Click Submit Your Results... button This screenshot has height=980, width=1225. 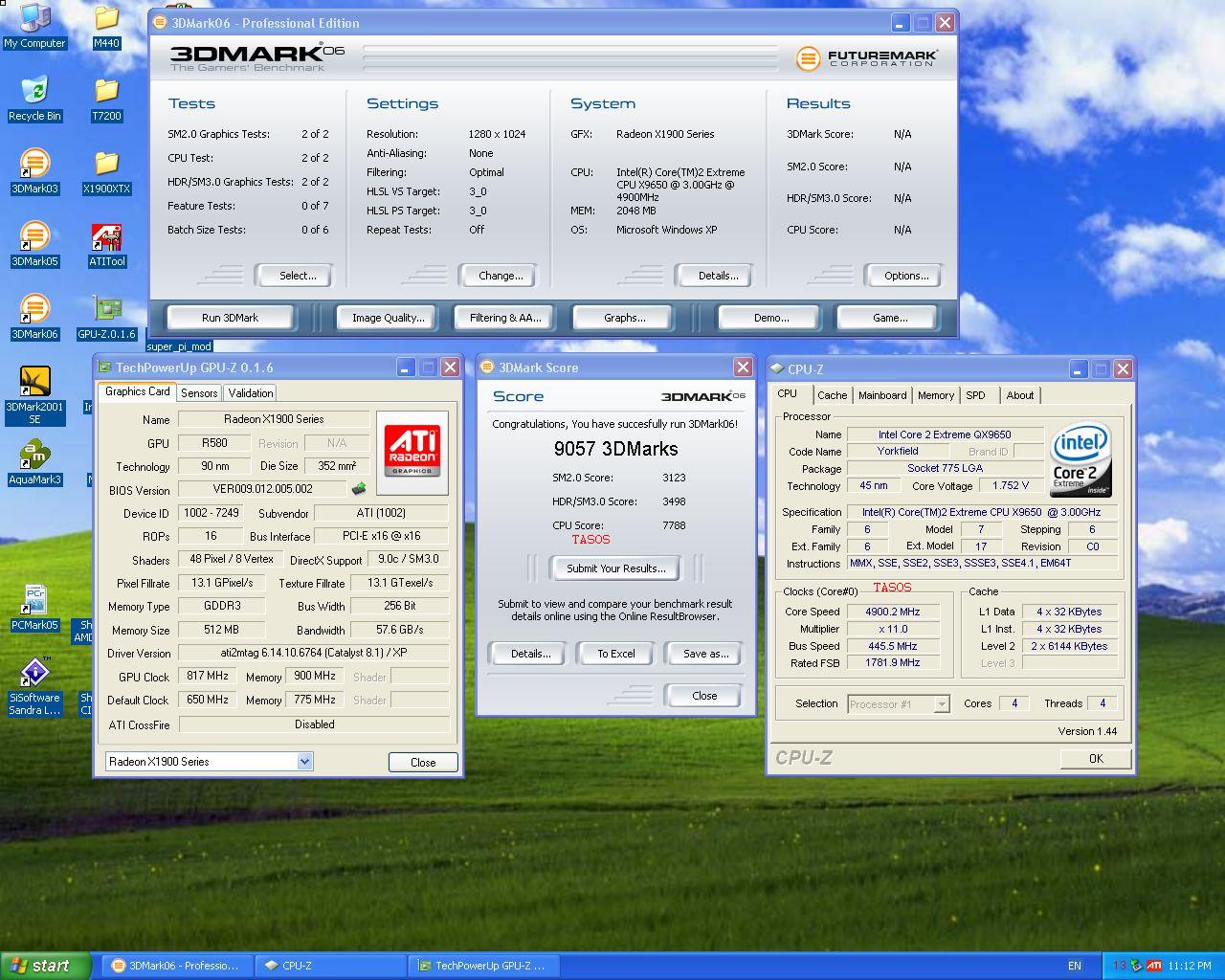(615, 568)
